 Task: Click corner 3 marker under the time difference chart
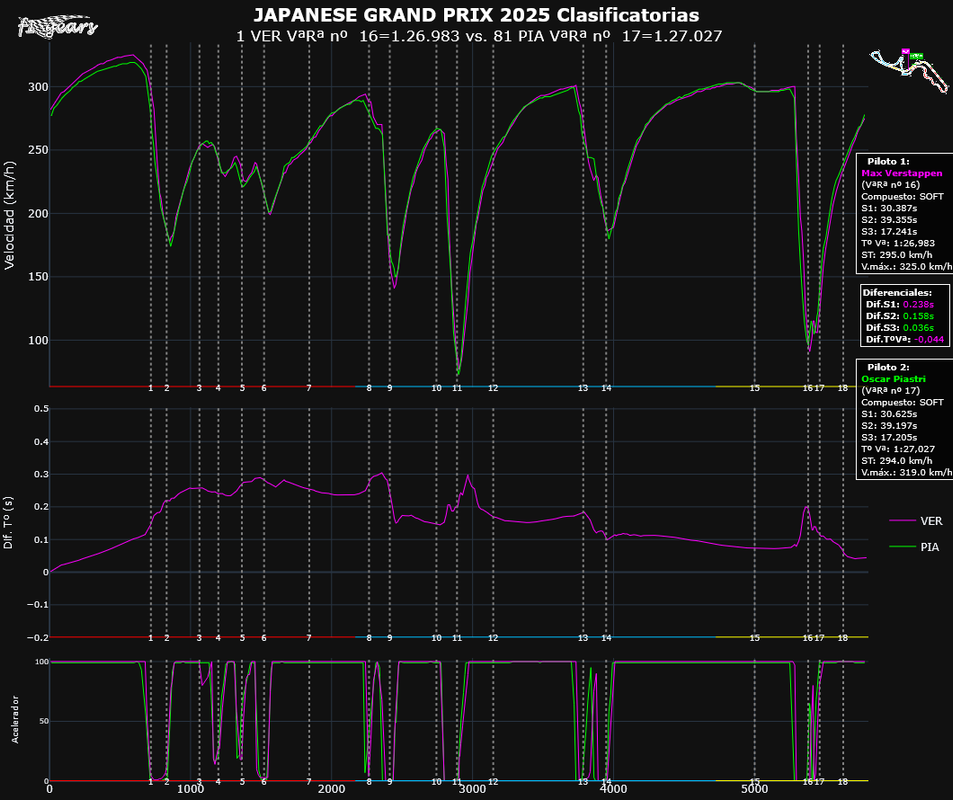199,638
